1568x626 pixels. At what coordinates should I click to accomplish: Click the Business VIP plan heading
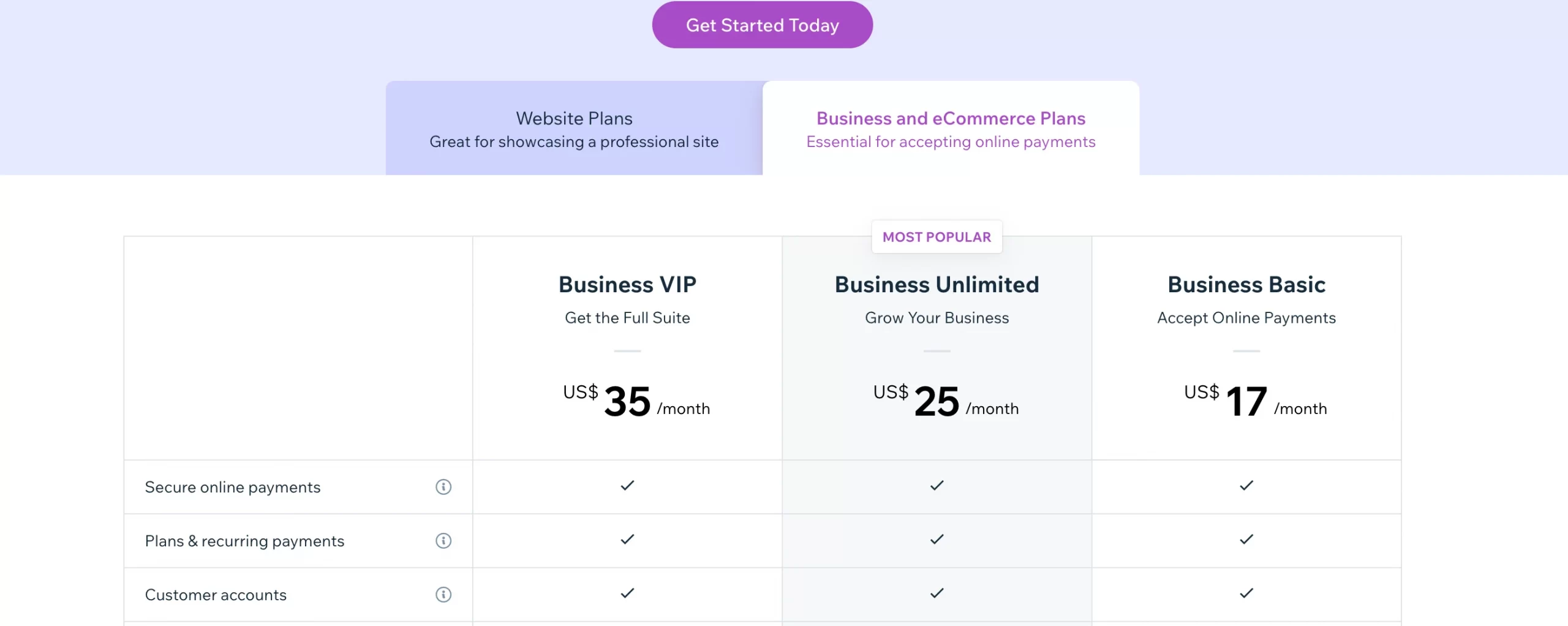pos(627,285)
